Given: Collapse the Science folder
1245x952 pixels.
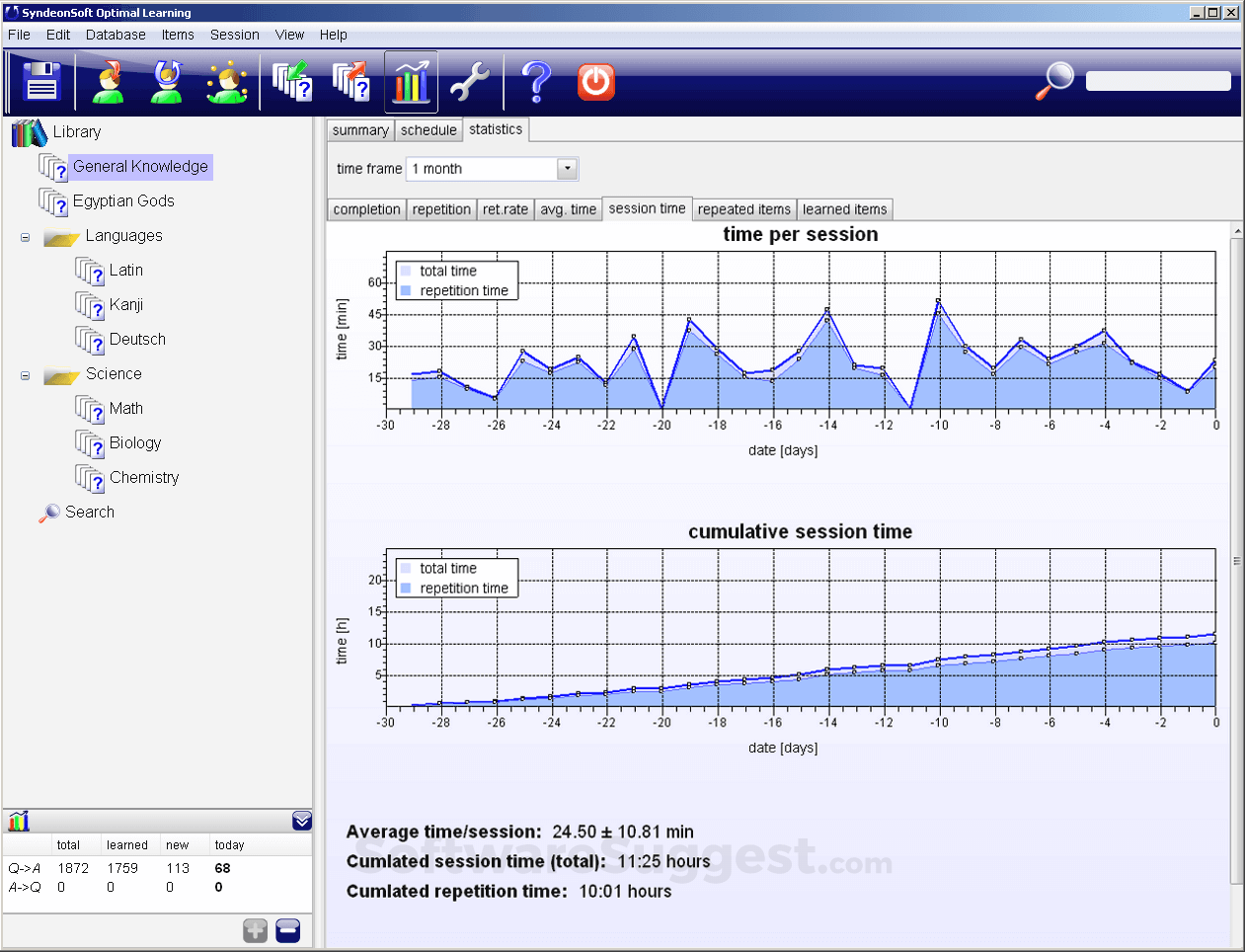Looking at the screenshot, I should tap(26, 375).
